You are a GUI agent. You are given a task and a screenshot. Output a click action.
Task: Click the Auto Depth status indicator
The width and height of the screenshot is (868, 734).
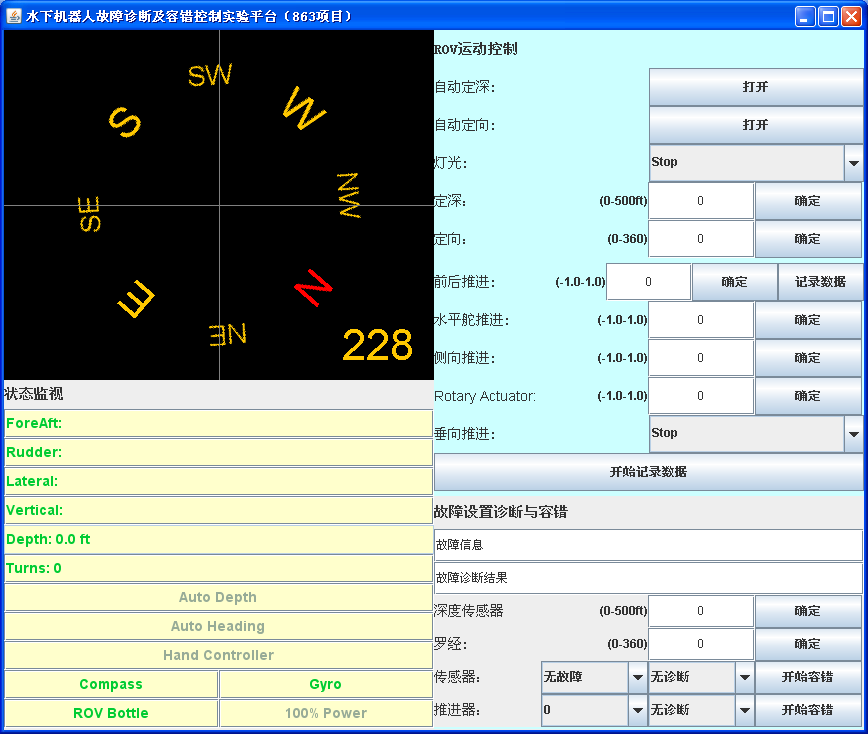coord(218,597)
